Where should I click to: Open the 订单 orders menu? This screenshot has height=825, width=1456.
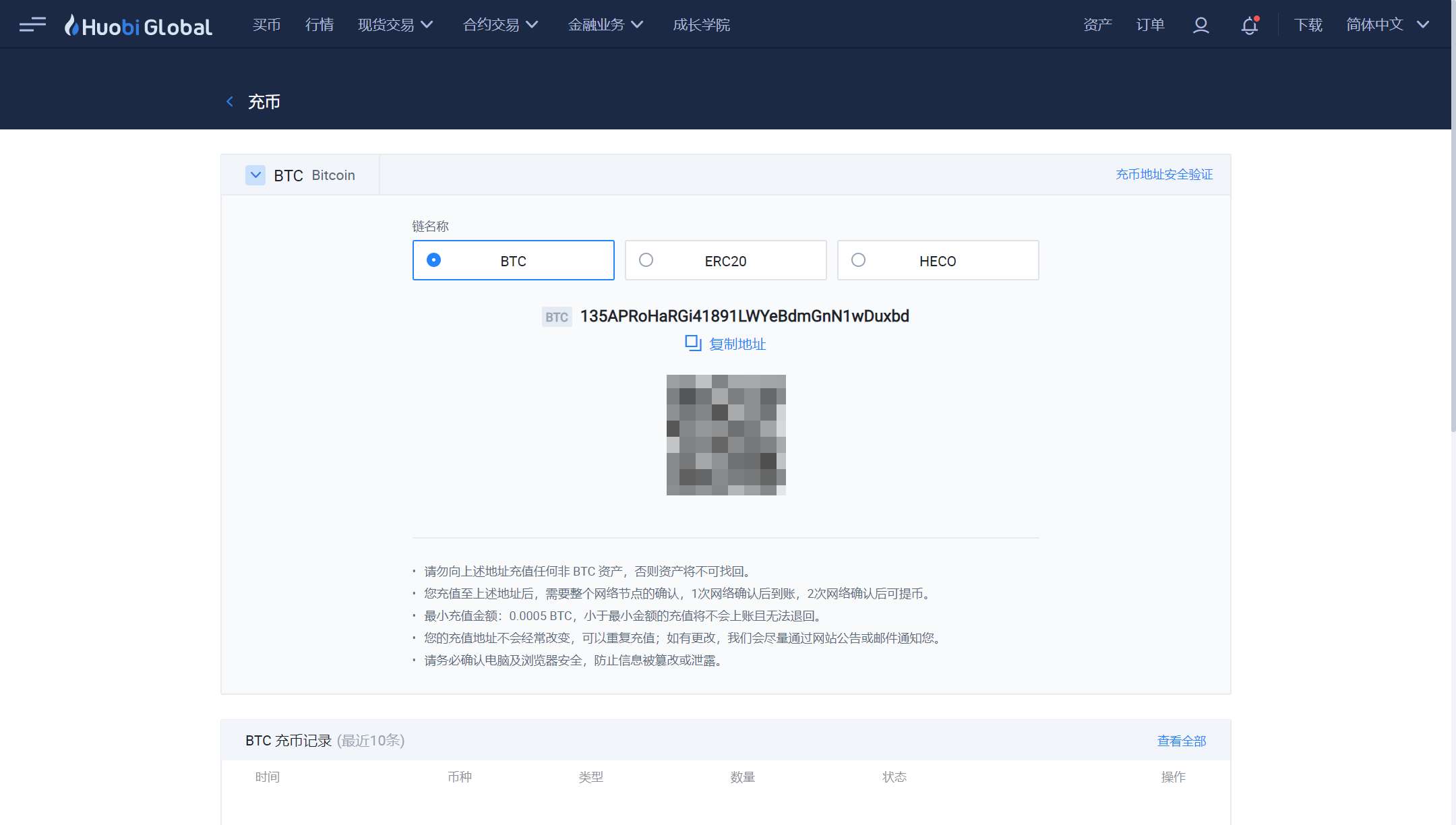point(1150,25)
